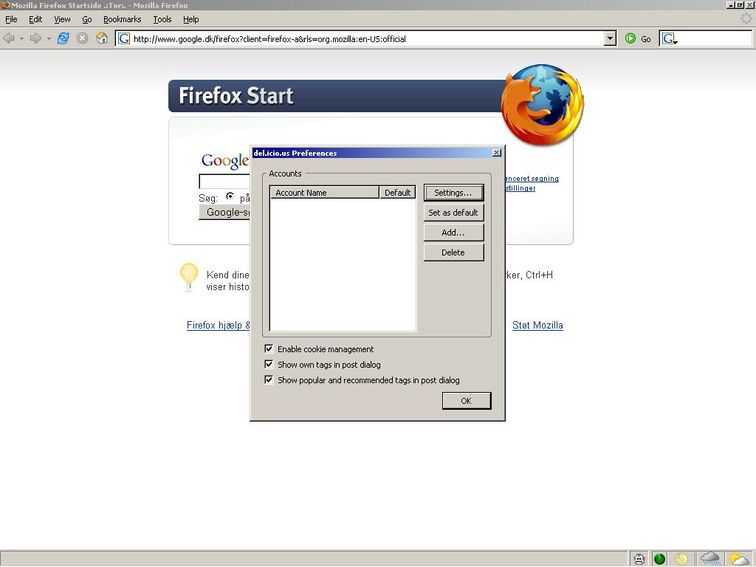Open the Help menu
The width and height of the screenshot is (756, 567).
pyautogui.click(x=191, y=19)
